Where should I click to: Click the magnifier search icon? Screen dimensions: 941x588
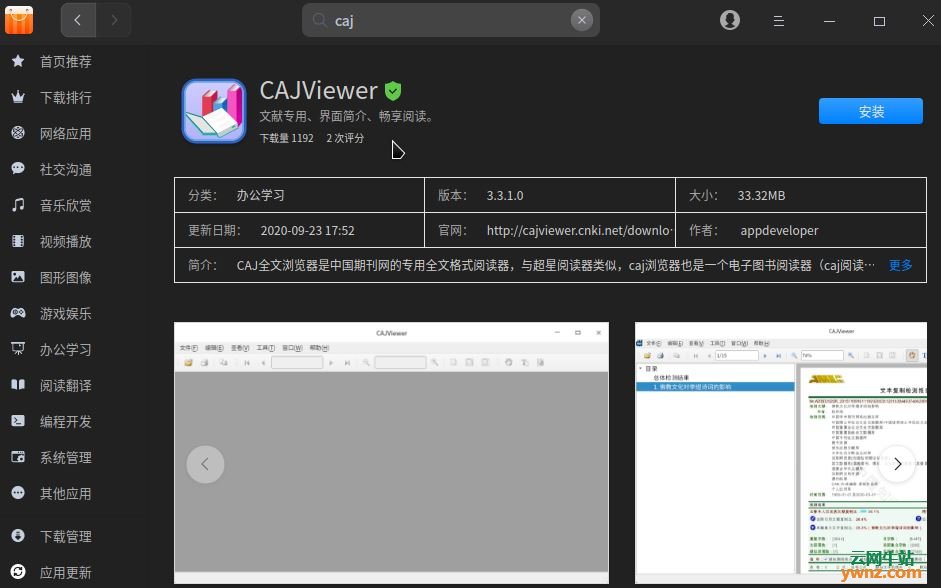320,20
